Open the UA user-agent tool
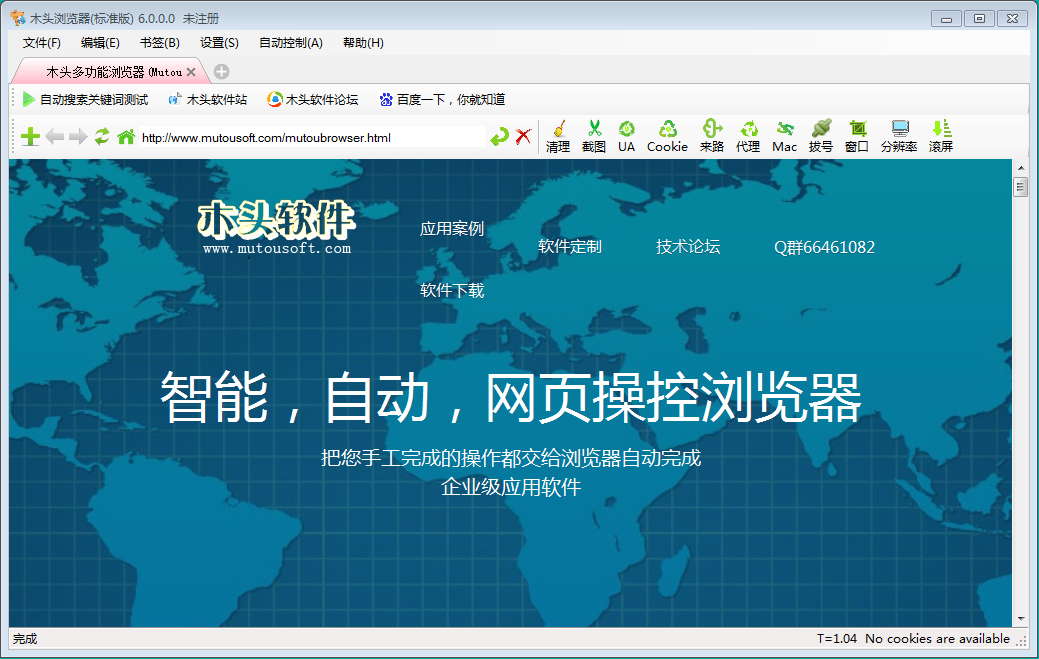The image size is (1039, 659). [x=626, y=136]
